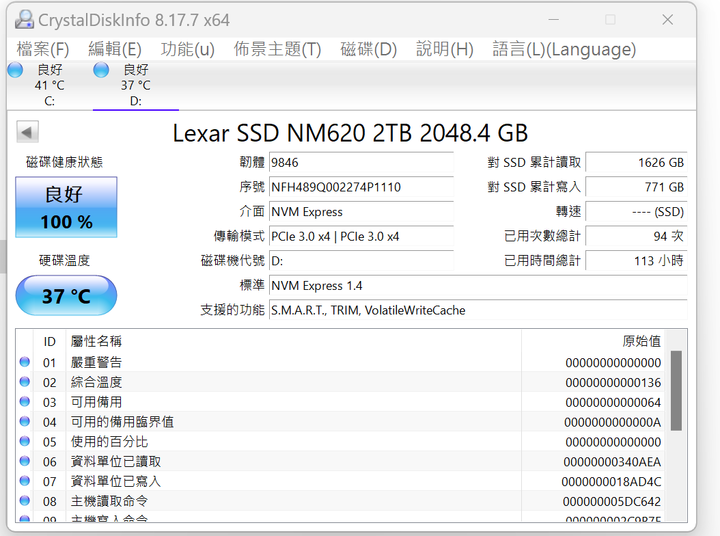The image size is (720, 536).
Task: Select drive C: status indicator circle
Action: (15, 70)
